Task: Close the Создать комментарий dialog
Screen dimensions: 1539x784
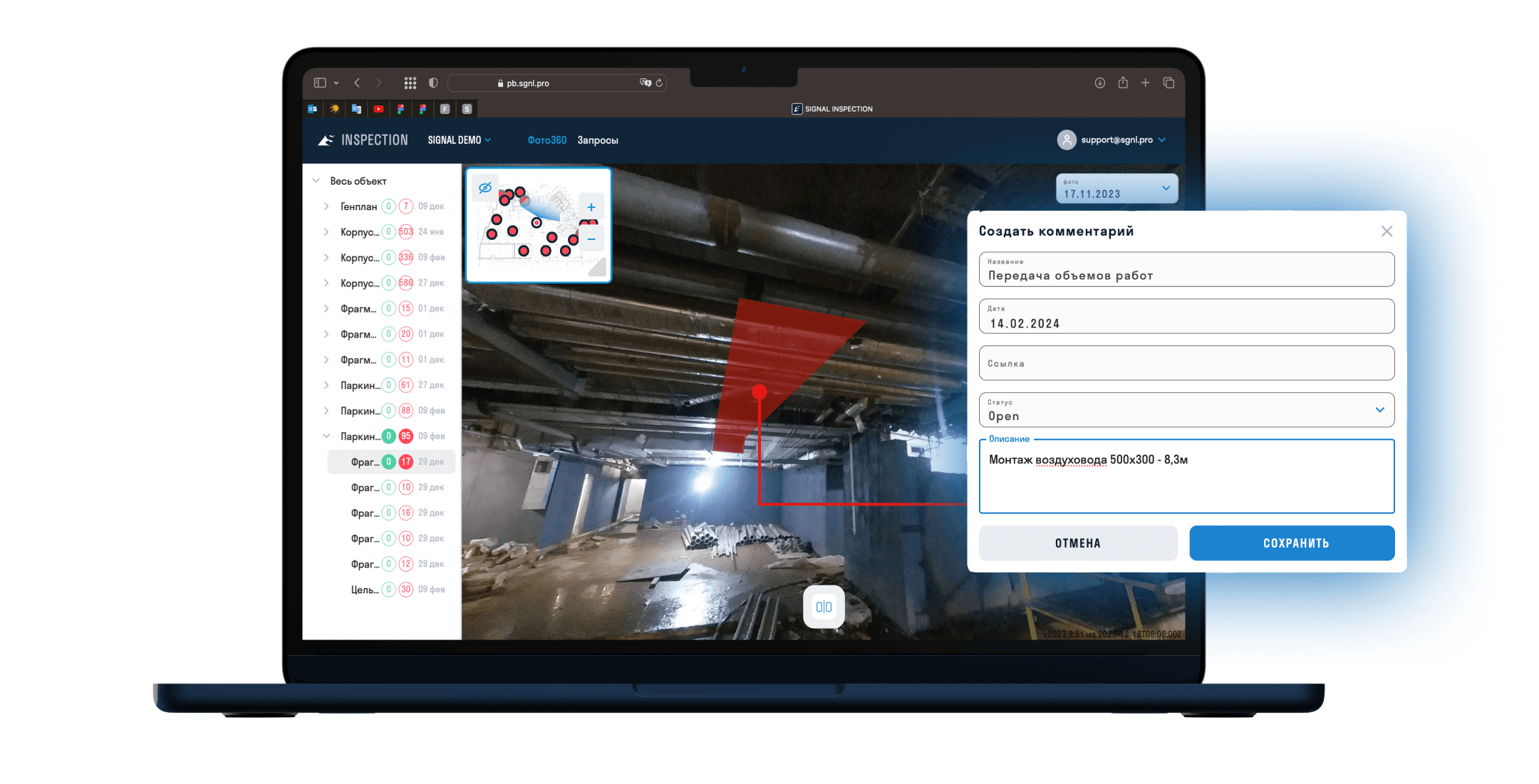Action: coord(1387,231)
